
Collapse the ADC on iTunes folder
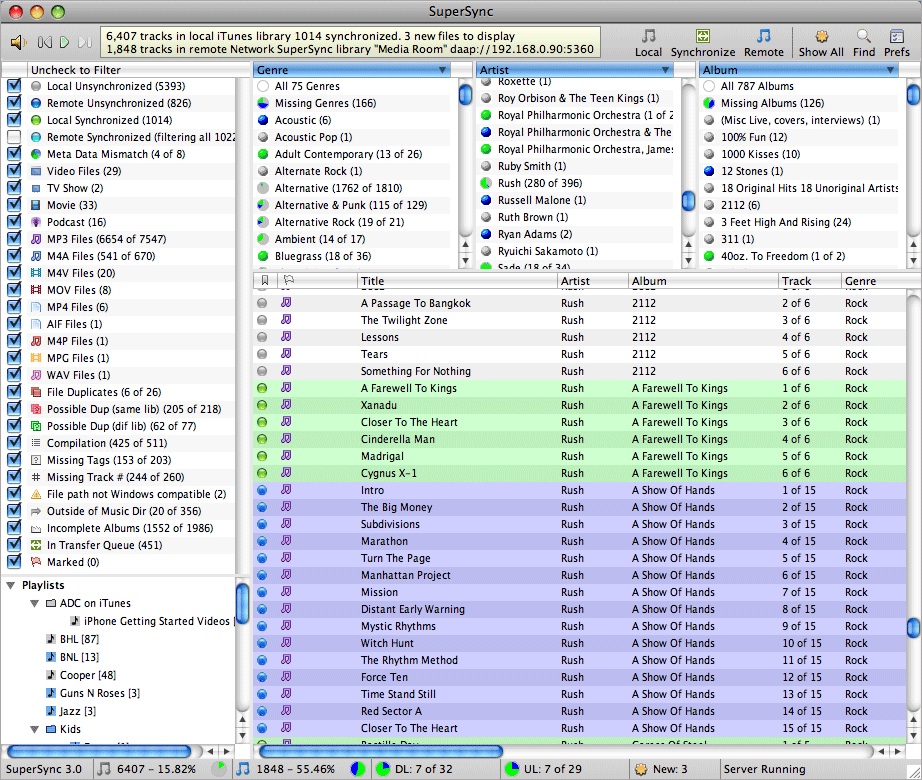coord(35,604)
